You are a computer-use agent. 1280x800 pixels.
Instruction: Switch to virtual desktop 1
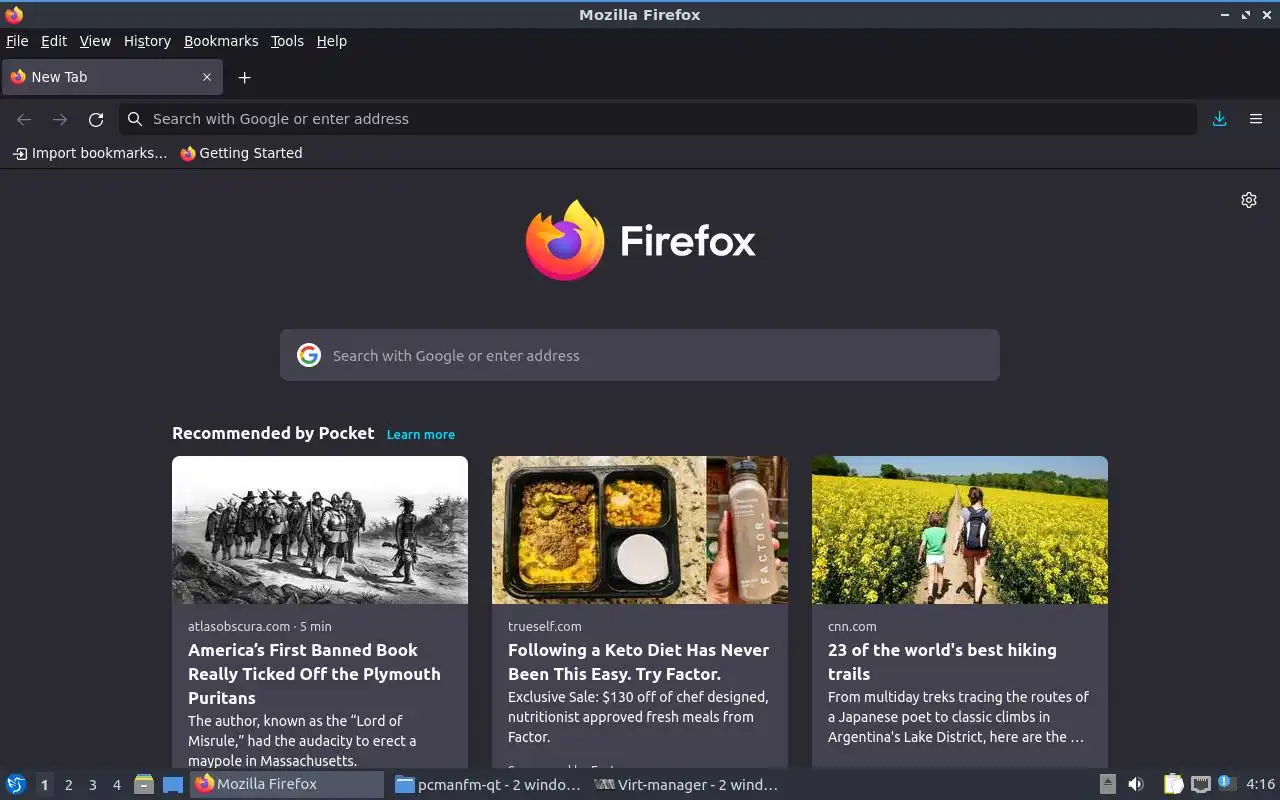[44, 785]
